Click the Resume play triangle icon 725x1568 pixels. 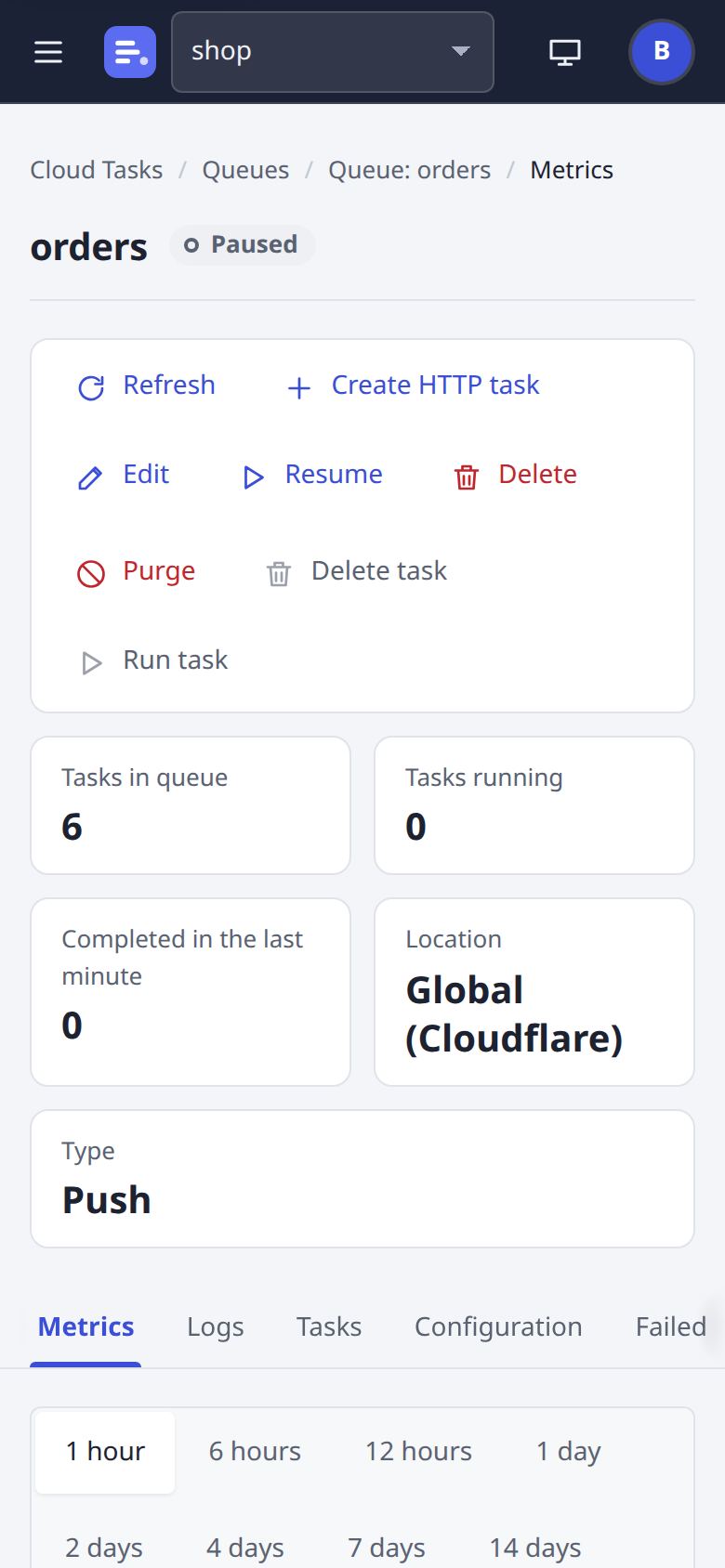tap(253, 477)
